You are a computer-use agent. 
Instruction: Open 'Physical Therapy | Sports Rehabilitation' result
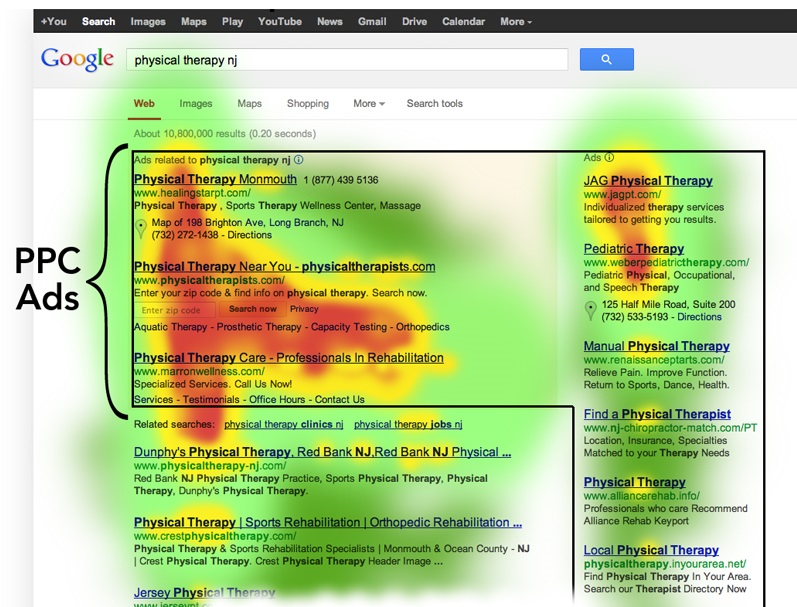coord(328,522)
